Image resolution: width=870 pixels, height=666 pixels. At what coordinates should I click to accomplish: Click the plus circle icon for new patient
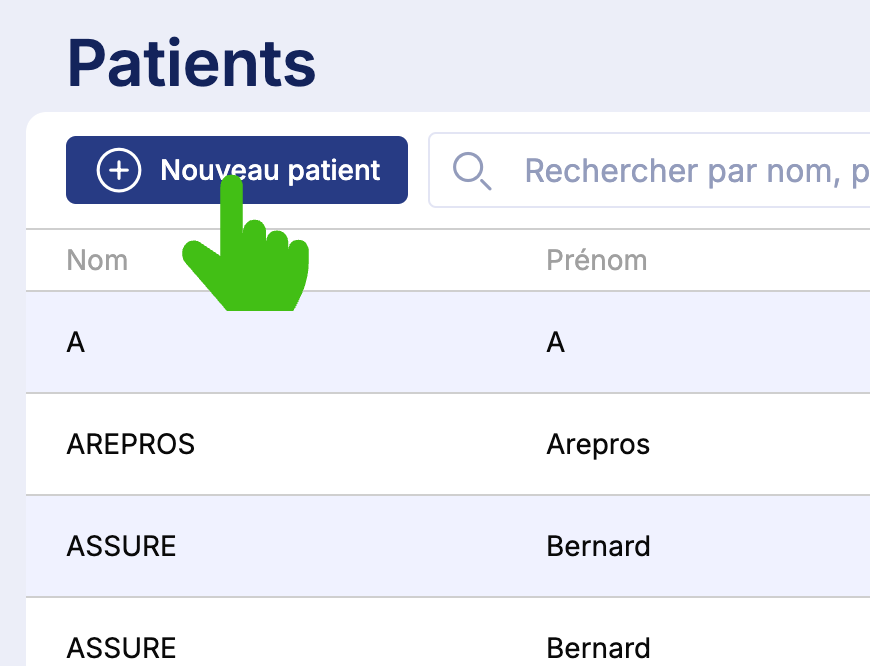[118, 170]
